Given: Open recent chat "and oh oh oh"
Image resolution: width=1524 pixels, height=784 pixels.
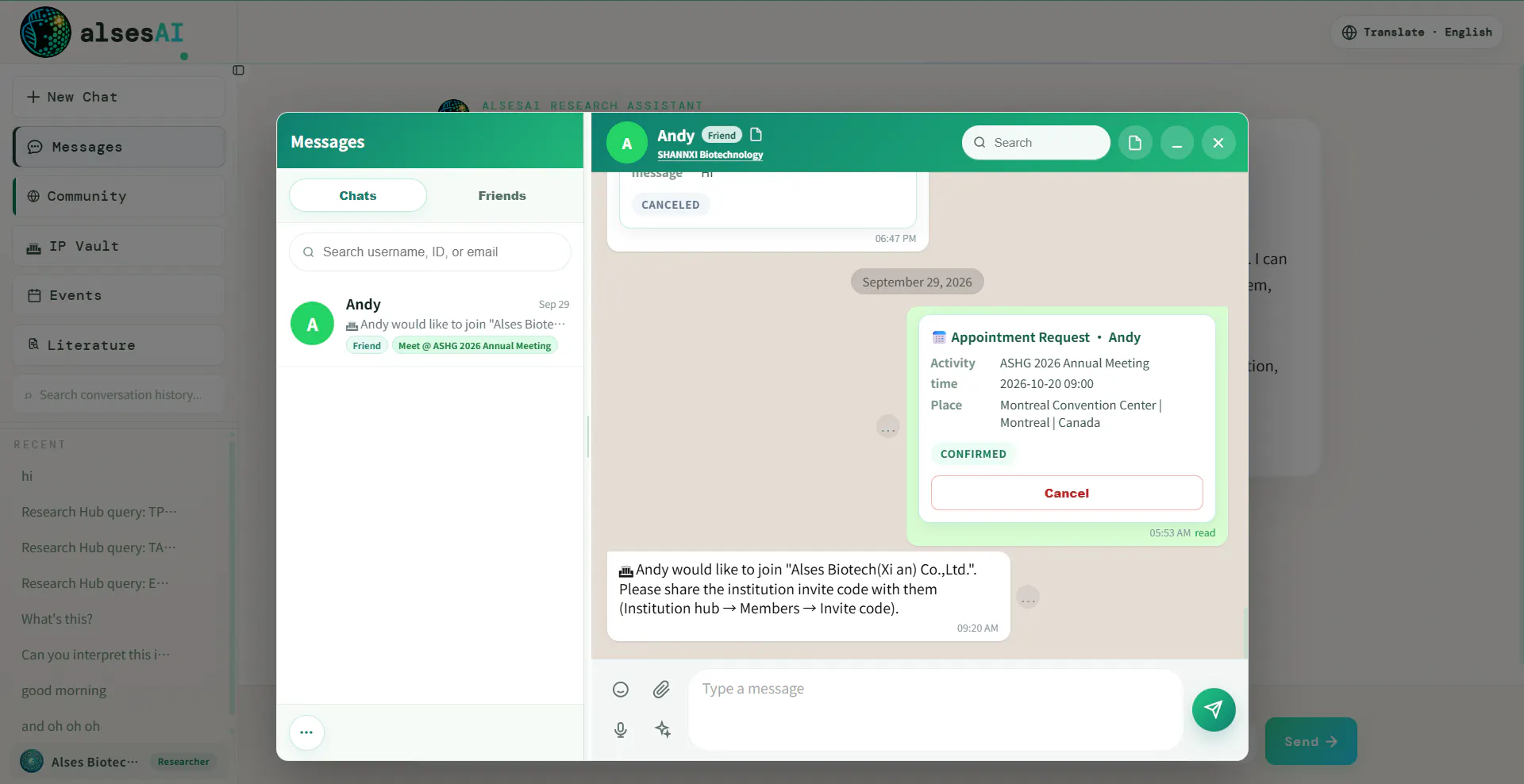Looking at the screenshot, I should [x=60, y=726].
